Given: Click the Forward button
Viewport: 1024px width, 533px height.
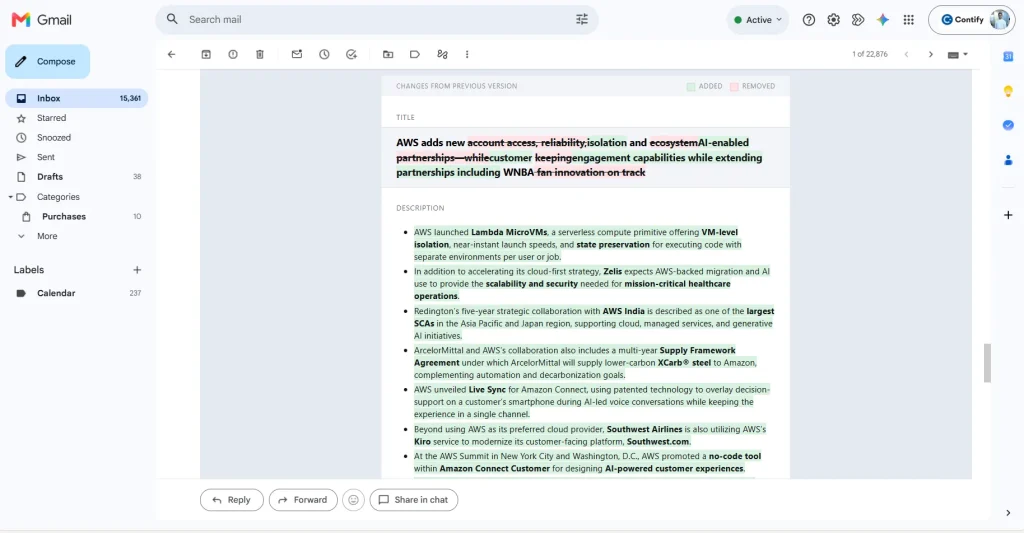Looking at the screenshot, I should (x=303, y=500).
